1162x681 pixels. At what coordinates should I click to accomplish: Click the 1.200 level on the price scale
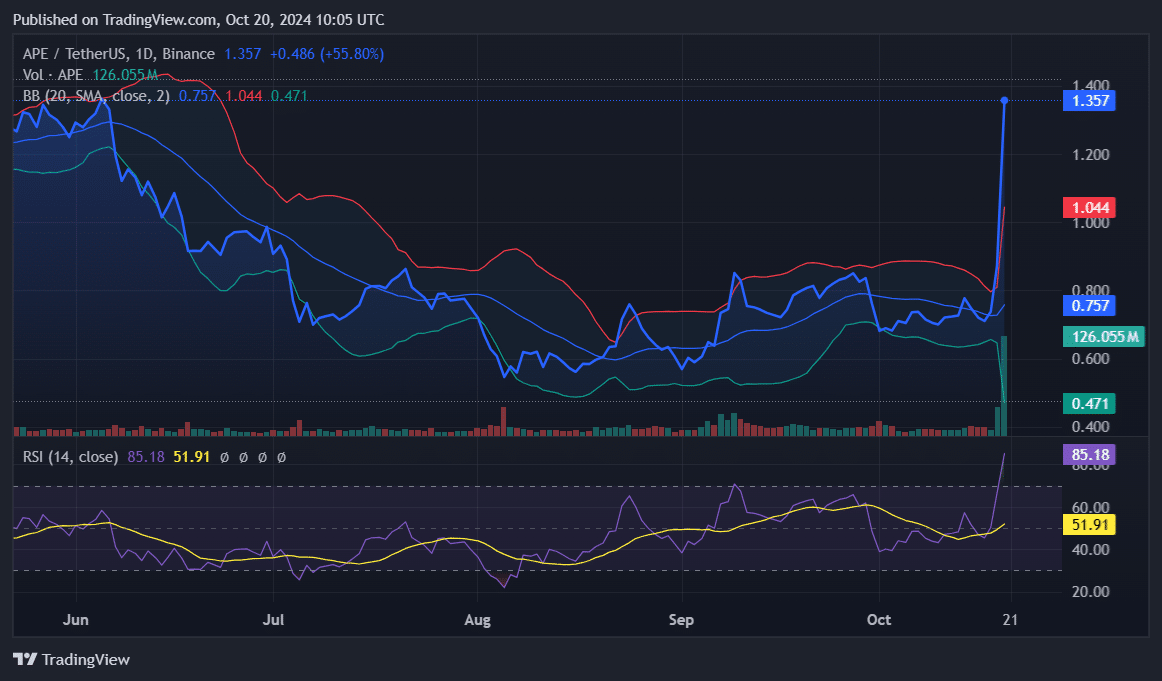(x=1090, y=155)
